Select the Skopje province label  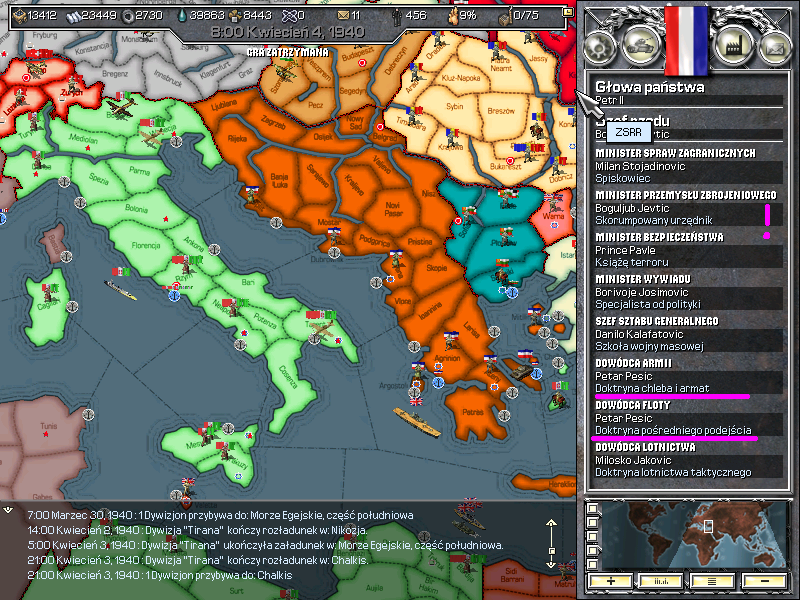pos(437,268)
